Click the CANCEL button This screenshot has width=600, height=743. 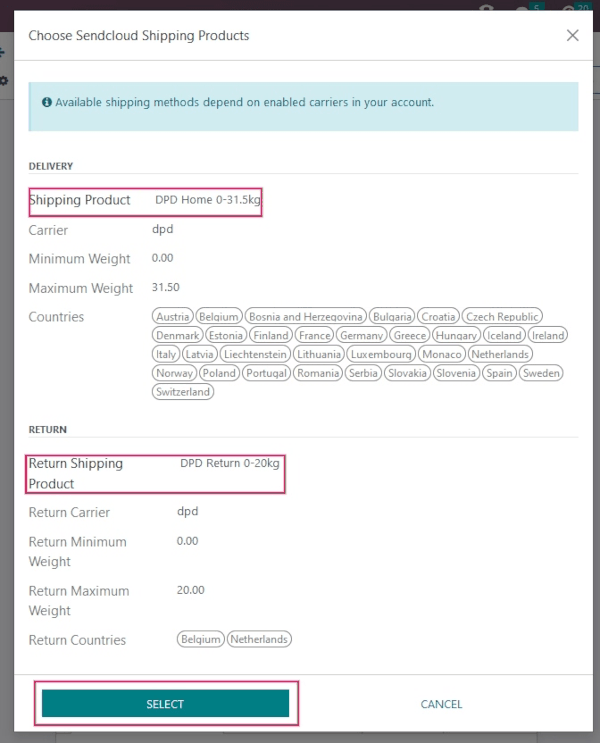[x=441, y=704]
